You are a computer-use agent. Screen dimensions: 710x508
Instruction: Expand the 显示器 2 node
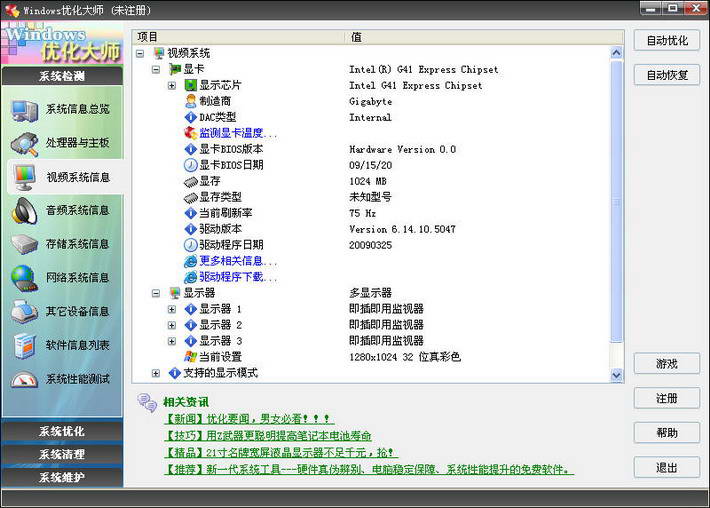172,325
